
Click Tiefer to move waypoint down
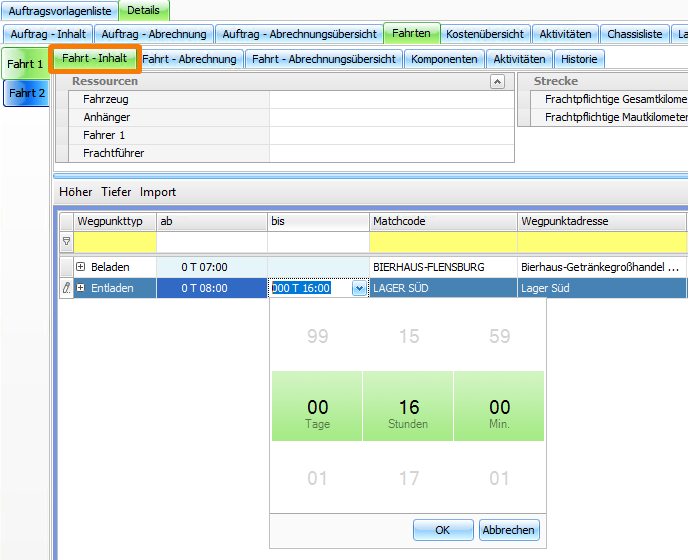pyautogui.click(x=116, y=192)
